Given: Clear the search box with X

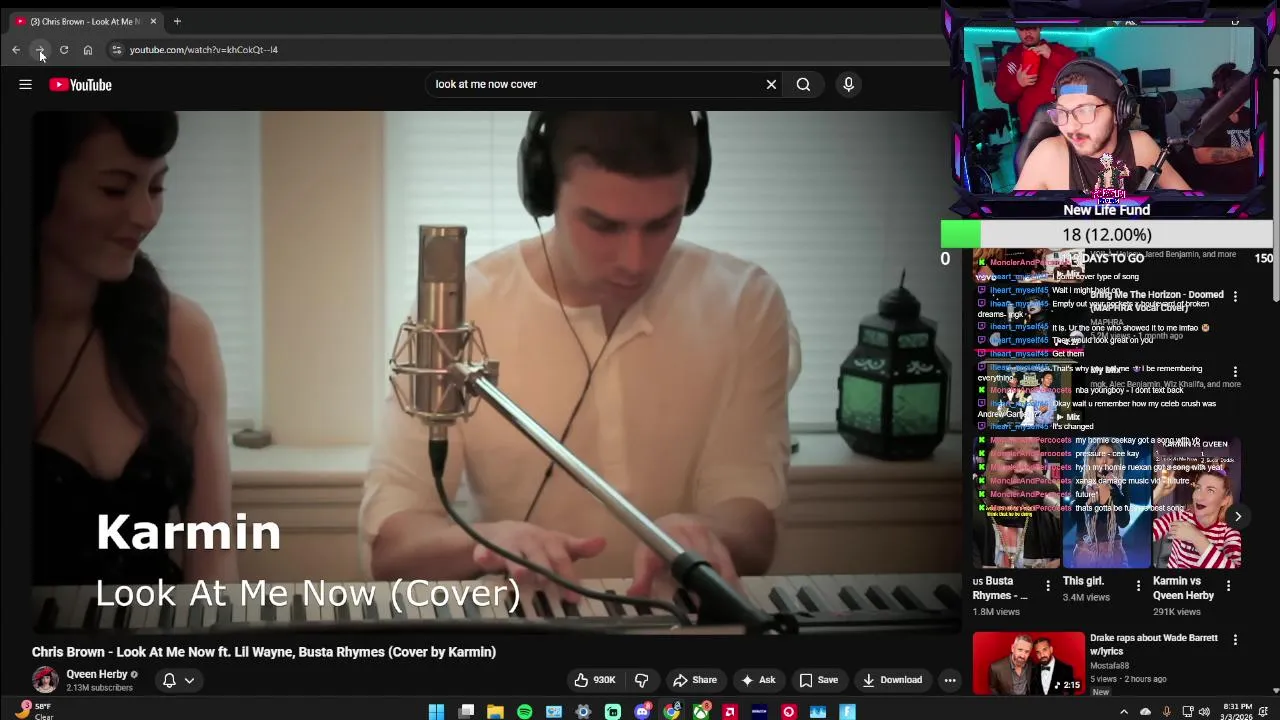Looking at the screenshot, I should click(x=771, y=84).
